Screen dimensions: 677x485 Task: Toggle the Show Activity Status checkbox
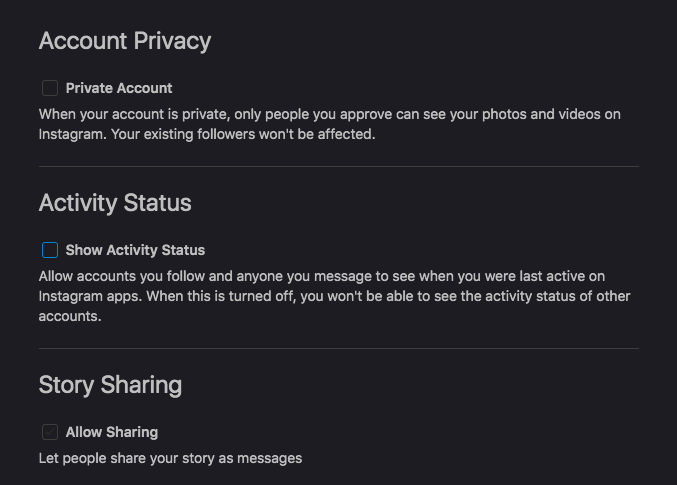50,250
